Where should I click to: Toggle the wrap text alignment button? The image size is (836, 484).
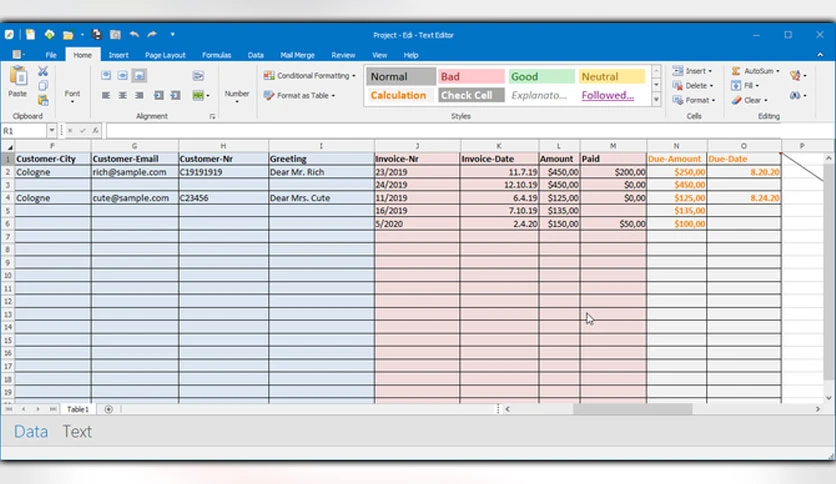pos(198,76)
